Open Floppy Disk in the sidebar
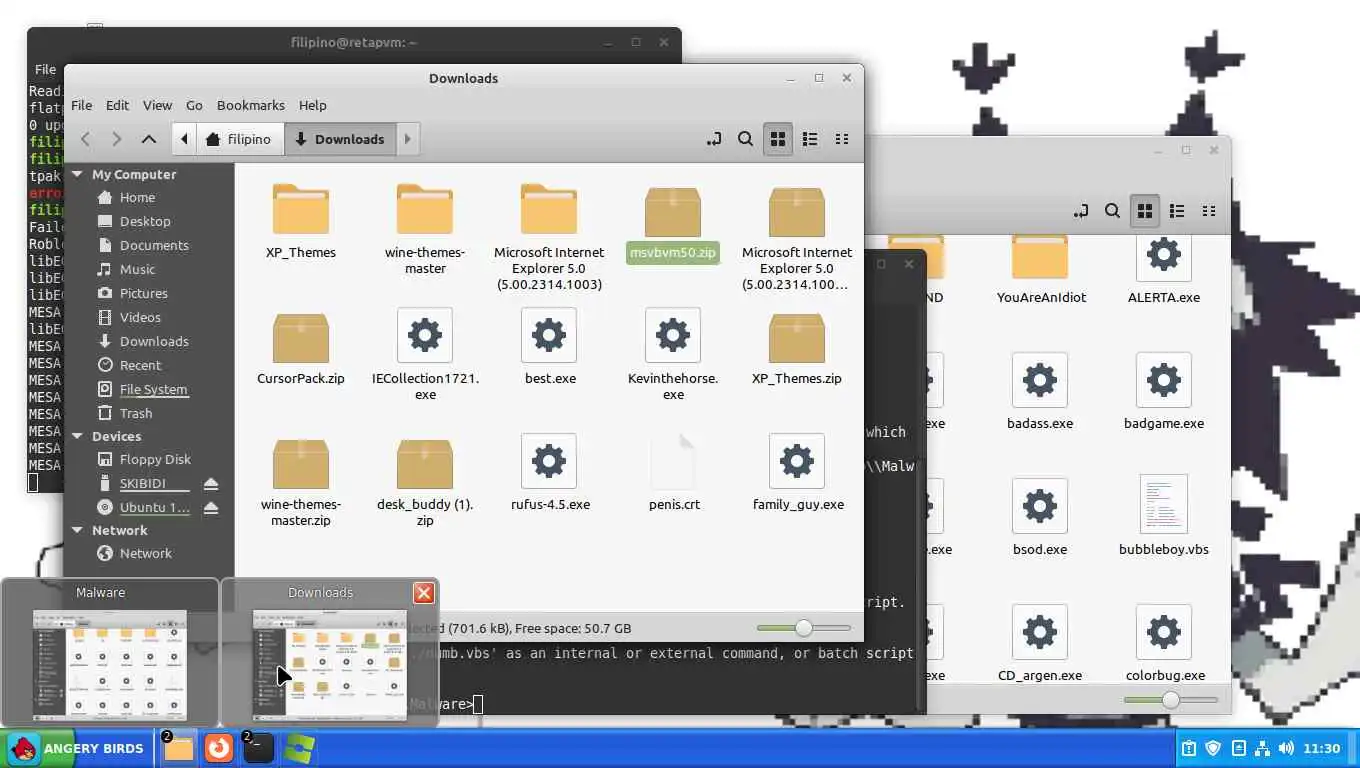 click(155, 459)
